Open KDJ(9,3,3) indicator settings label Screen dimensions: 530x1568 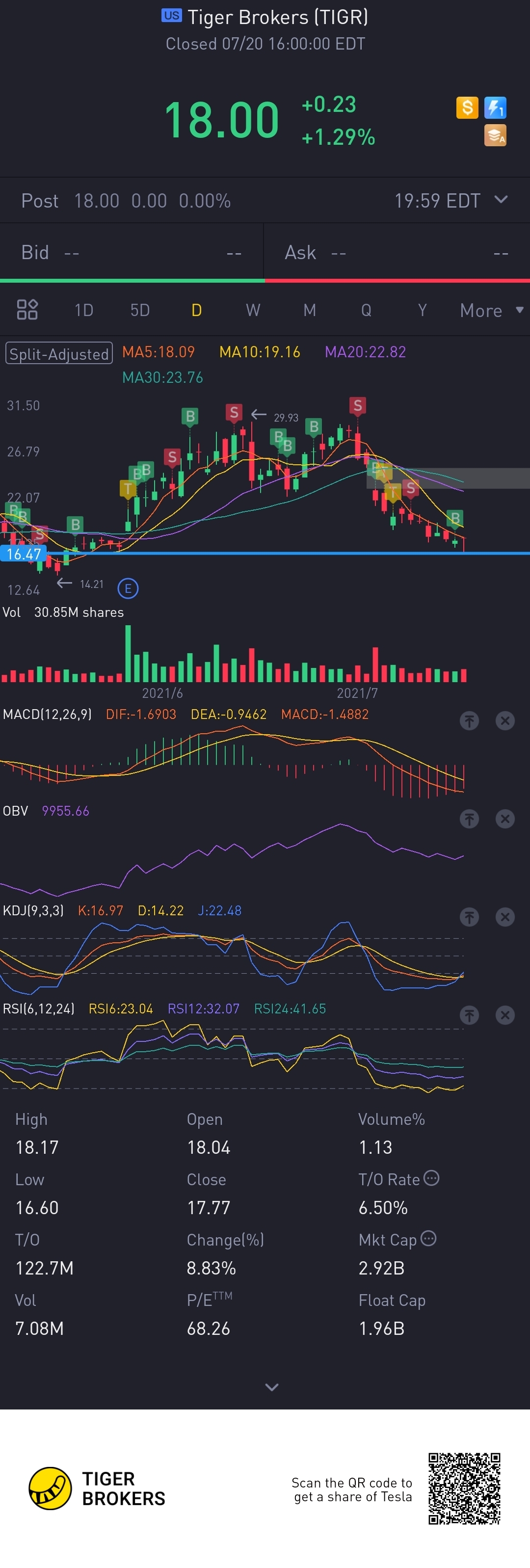point(33,910)
